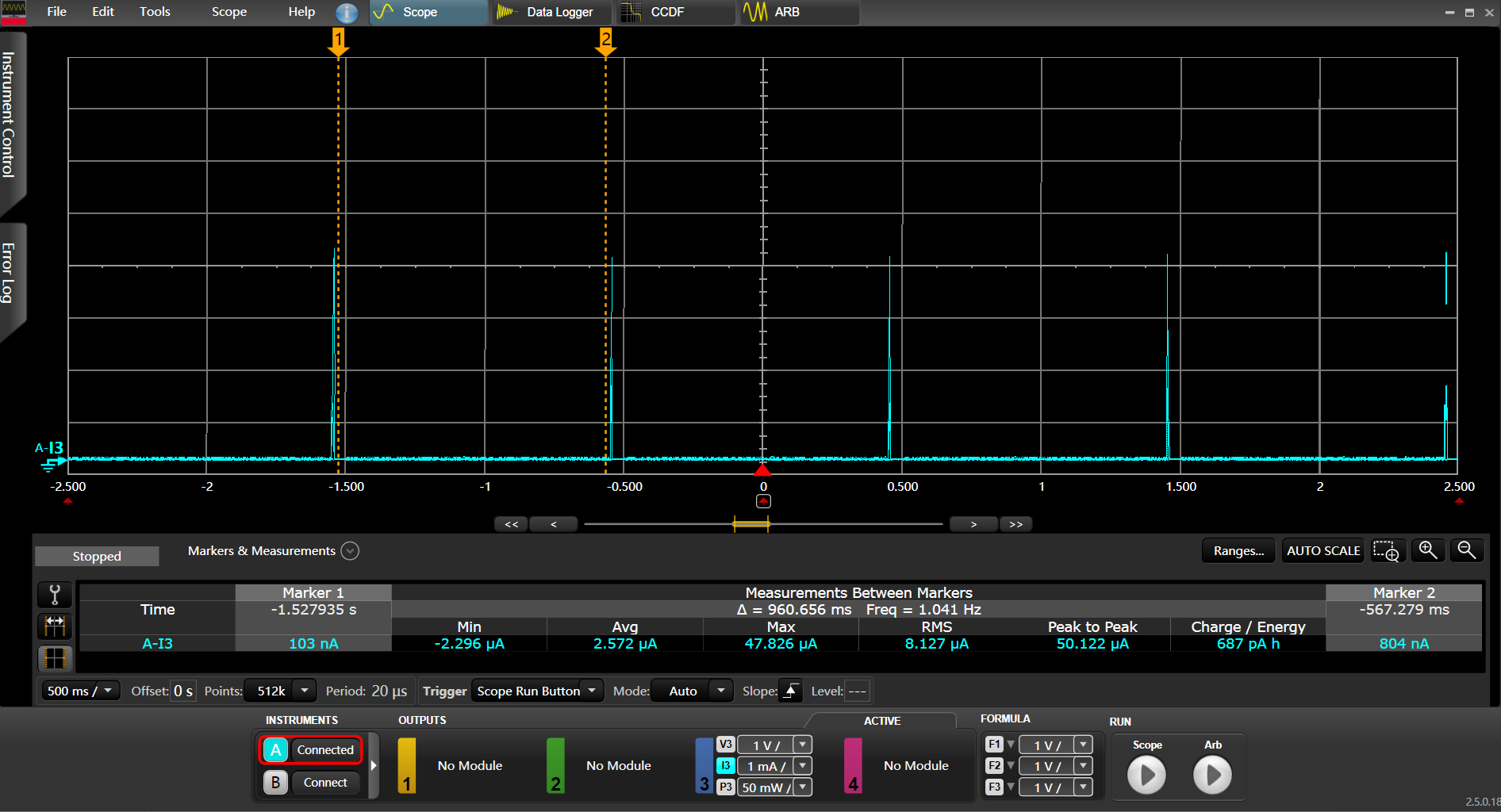Click the marker tool icon in measurement panel
This screenshot has width=1501, height=812.
tap(55, 595)
